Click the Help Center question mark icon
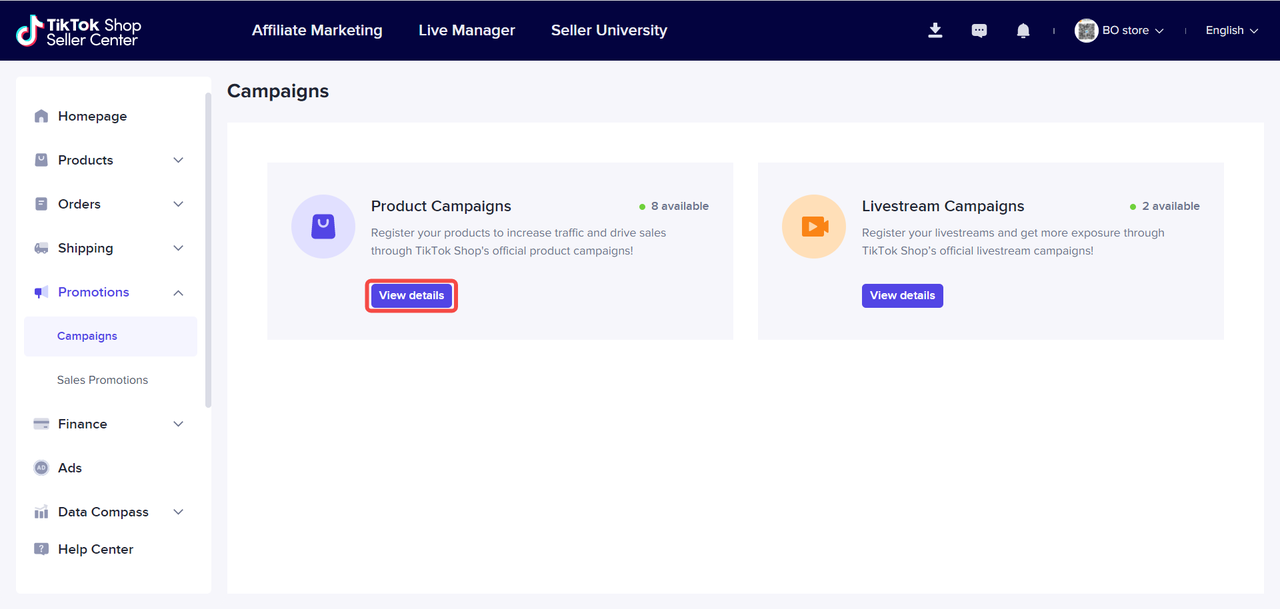Image resolution: width=1280 pixels, height=609 pixels. click(x=41, y=549)
